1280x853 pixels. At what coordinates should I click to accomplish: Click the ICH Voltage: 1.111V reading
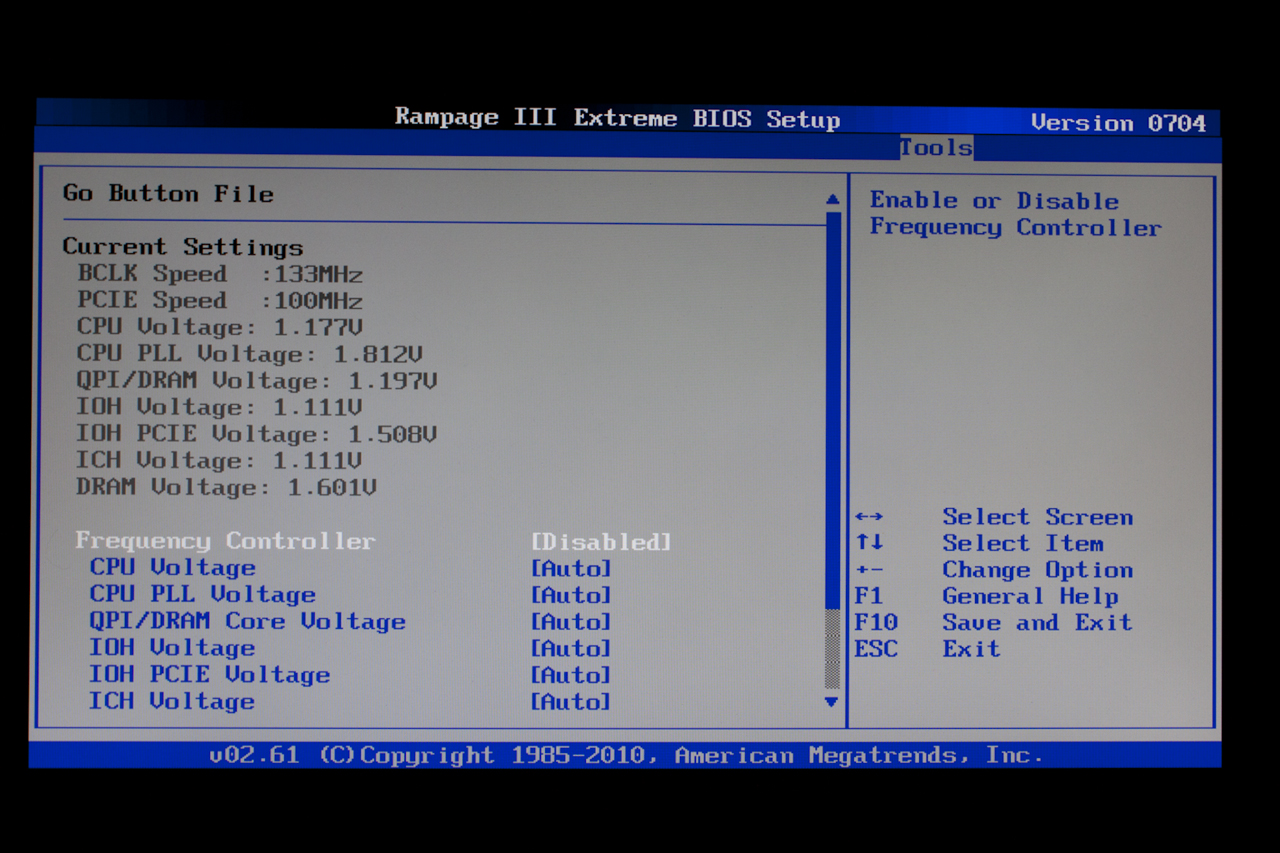(x=220, y=461)
